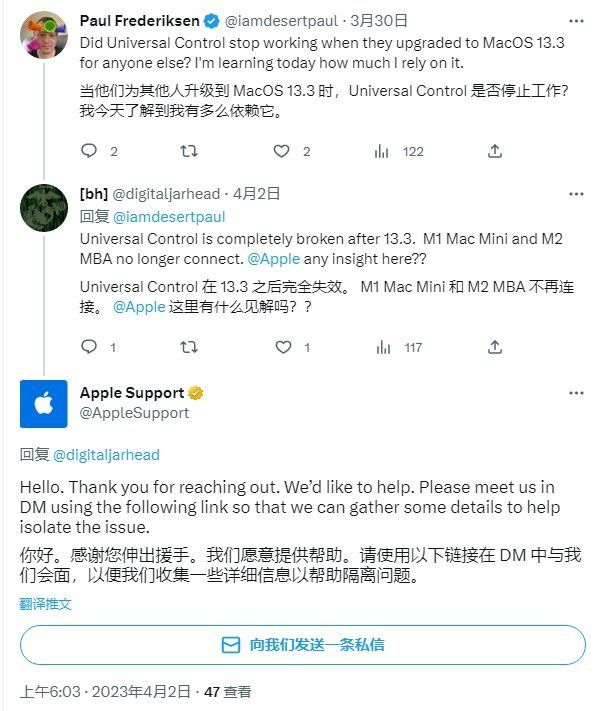Like Paul Frederiksen's tweet
This screenshot has width=600, height=711.
click(282, 151)
